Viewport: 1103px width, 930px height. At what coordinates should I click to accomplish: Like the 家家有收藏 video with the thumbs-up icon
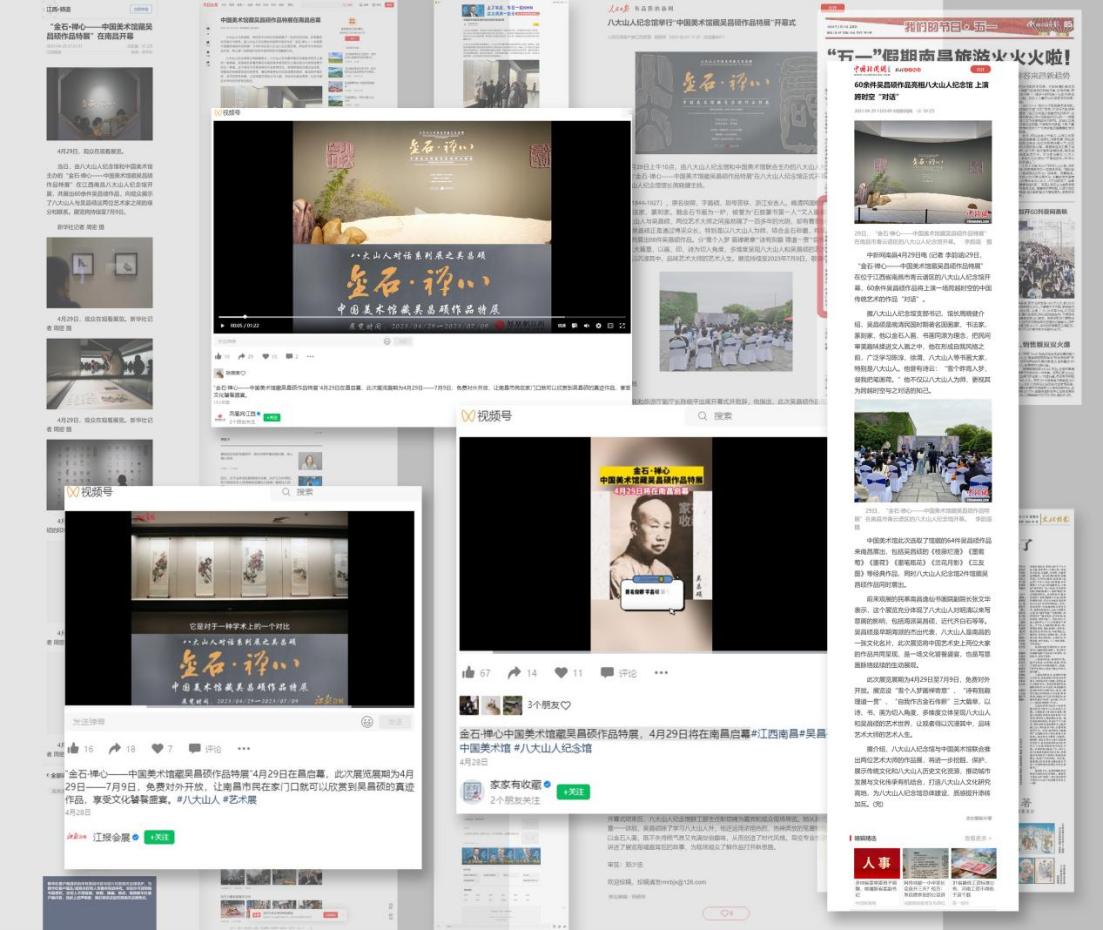pos(468,673)
